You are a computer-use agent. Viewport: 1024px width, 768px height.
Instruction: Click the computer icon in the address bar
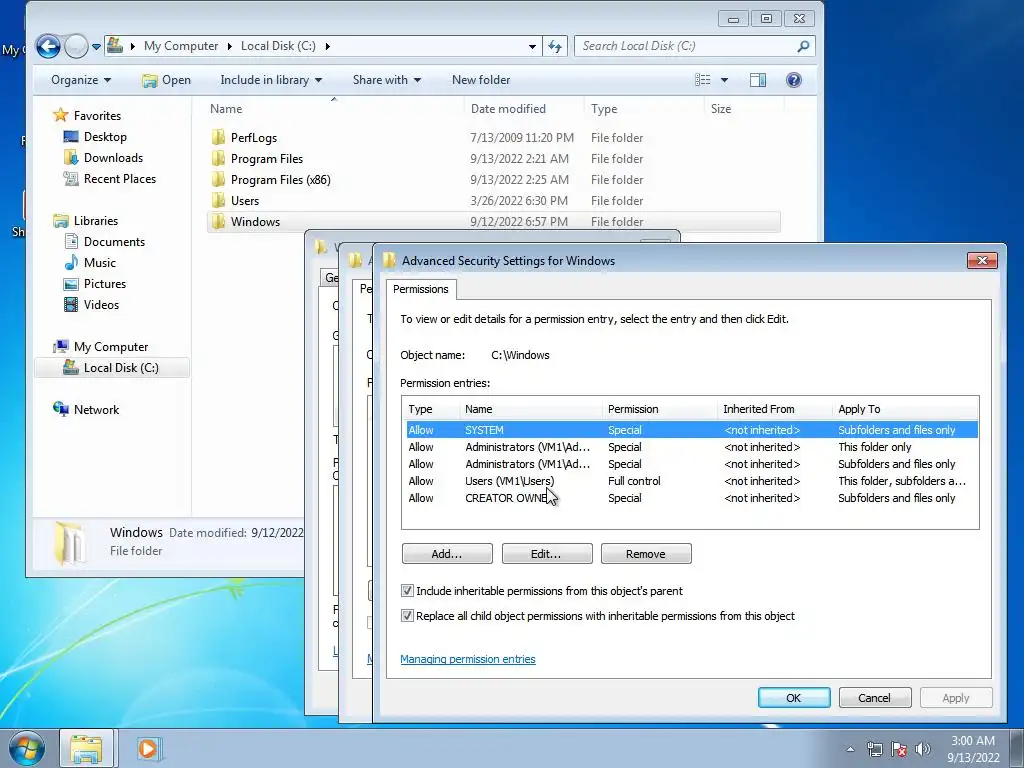pyautogui.click(x=115, y=45)
